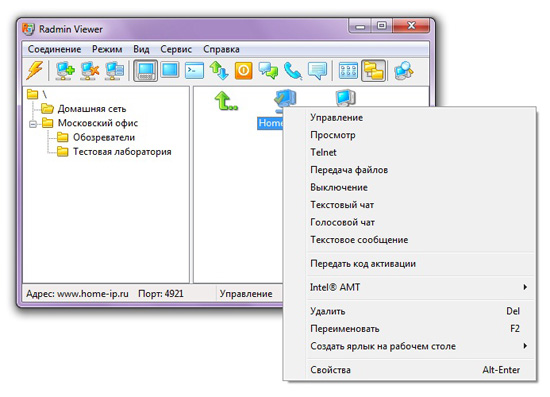Screen dimensions: 550x397
Task: Expand the Intel® AMT submenu arrow
Action: click(525, 287)
